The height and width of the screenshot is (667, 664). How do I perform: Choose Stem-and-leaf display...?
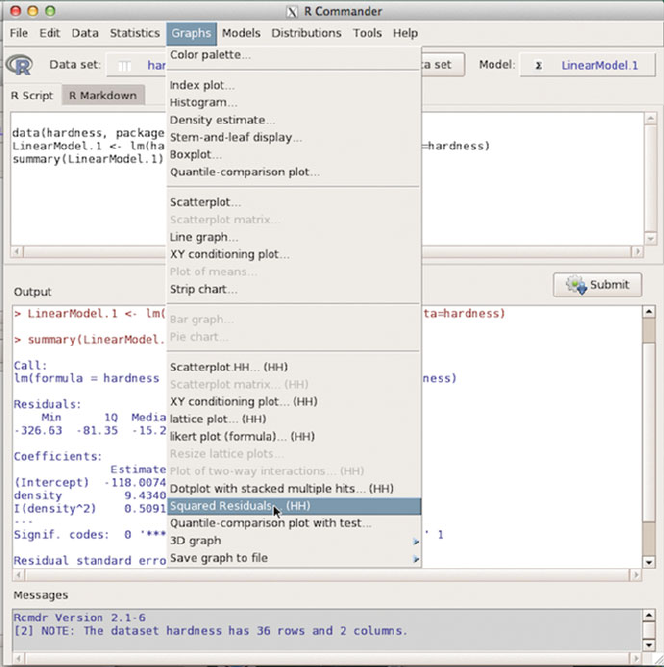294,137
